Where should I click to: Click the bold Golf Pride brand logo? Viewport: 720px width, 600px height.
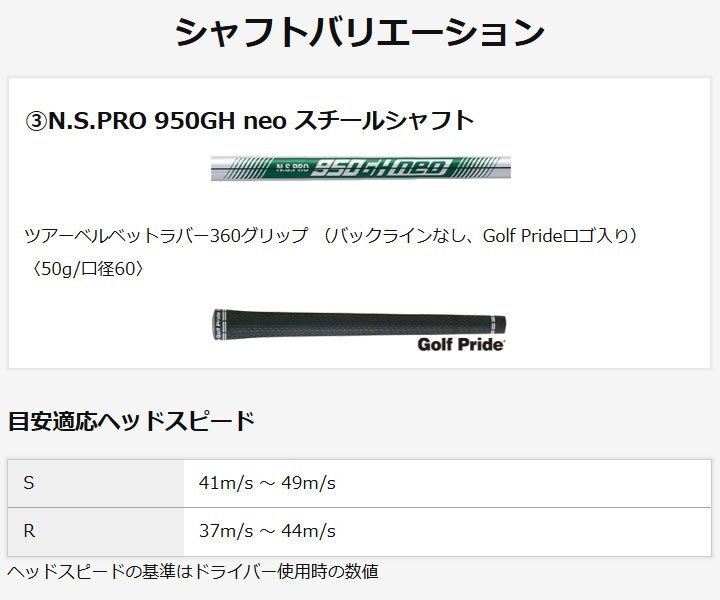click(460, 345)
